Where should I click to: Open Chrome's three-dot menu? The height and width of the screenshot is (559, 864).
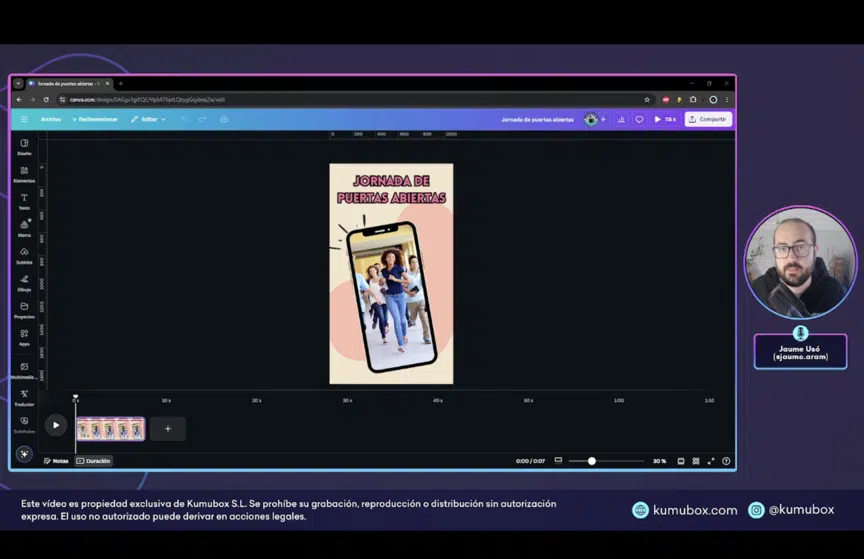coord(727,100)
